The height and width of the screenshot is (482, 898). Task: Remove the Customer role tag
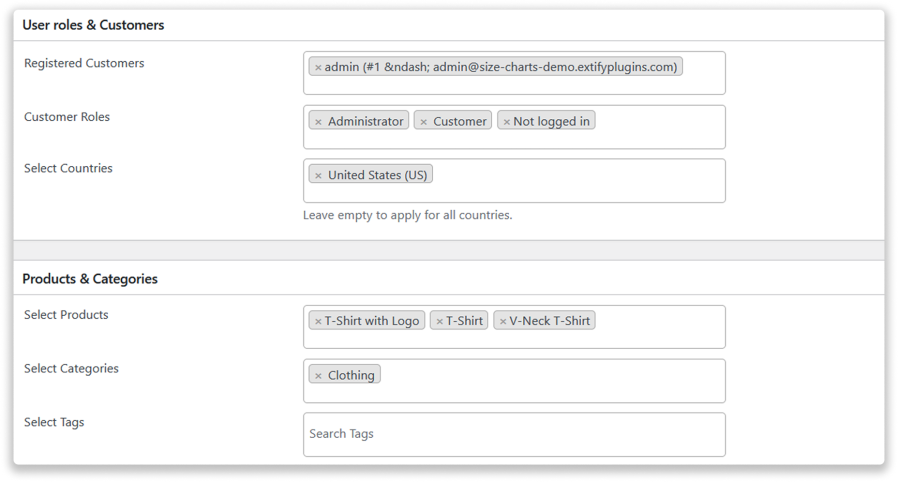click(423, 122)
